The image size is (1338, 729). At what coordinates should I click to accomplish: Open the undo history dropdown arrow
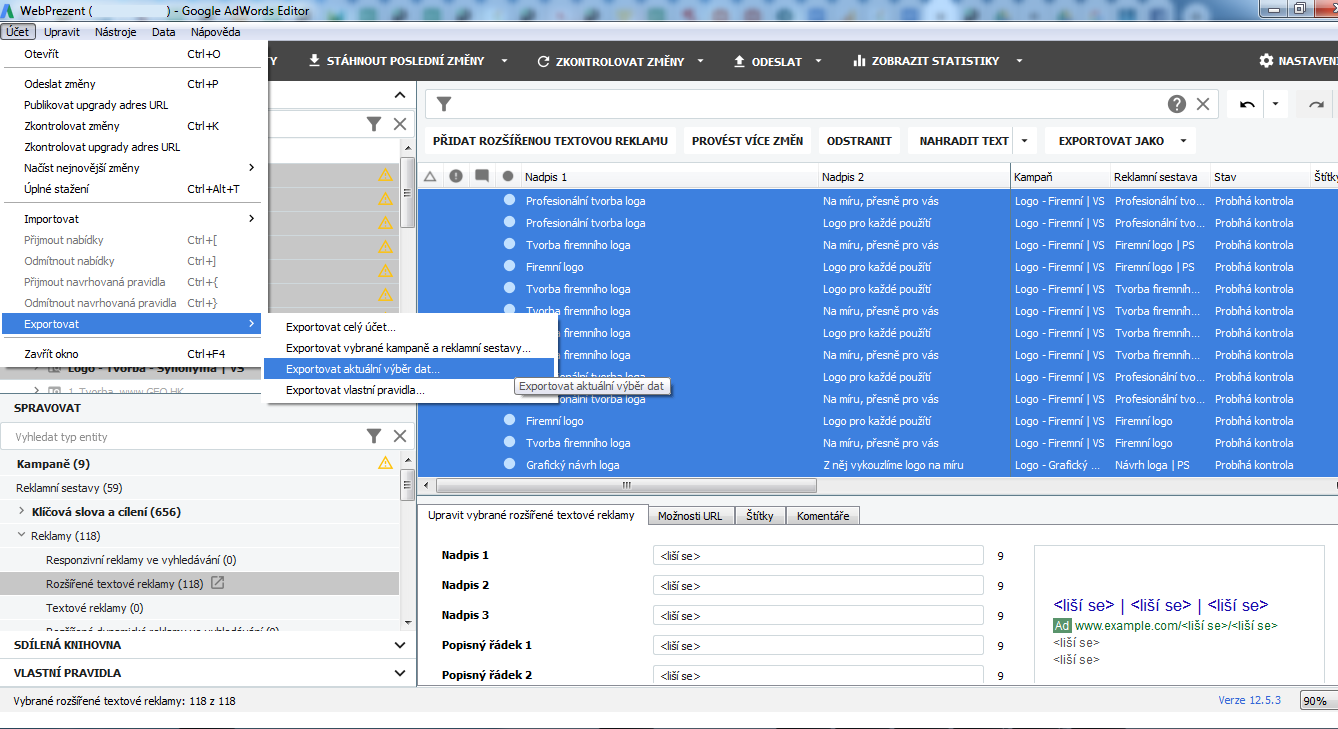1275,104
